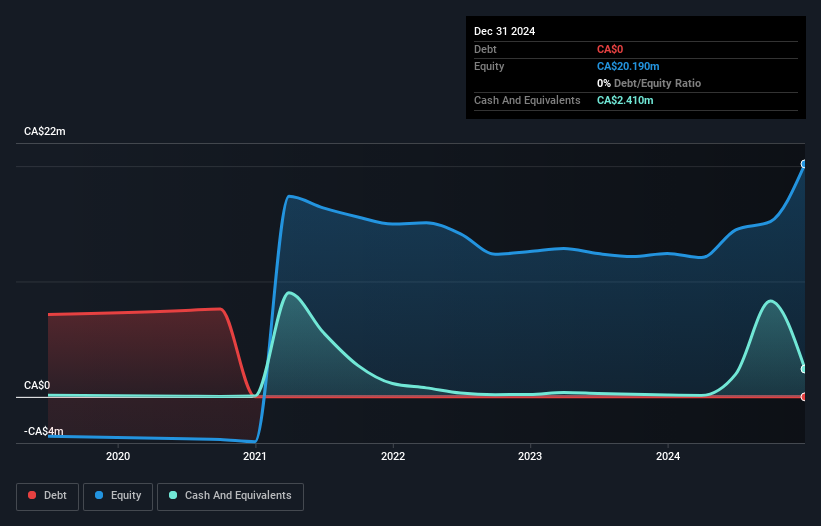Viewport: 821px width, 526px height.
Task: Click the 0% Debt/Equity Ratio text
Action: (649, 83)
